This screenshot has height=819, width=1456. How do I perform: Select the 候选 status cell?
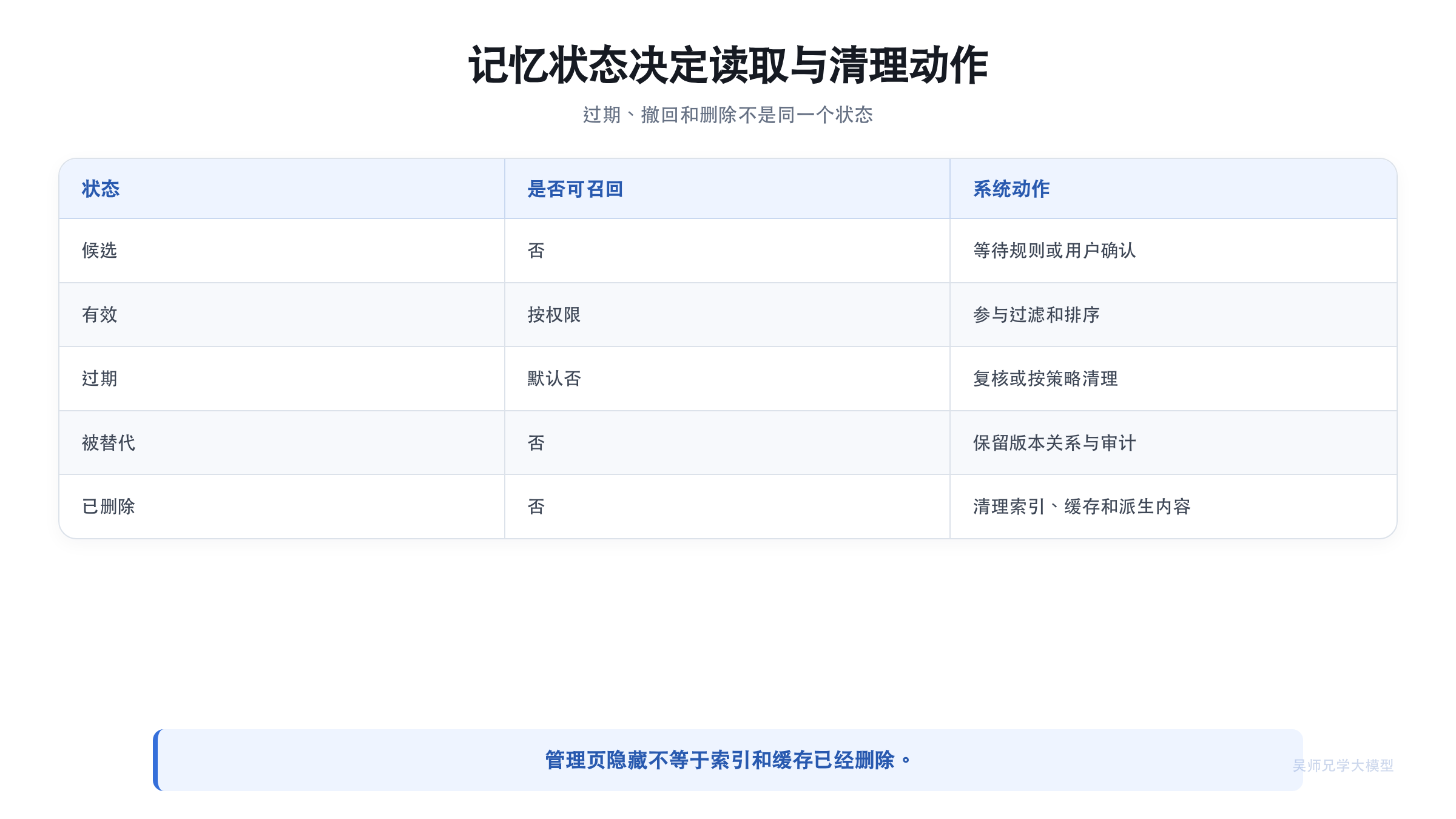(282, 251)
